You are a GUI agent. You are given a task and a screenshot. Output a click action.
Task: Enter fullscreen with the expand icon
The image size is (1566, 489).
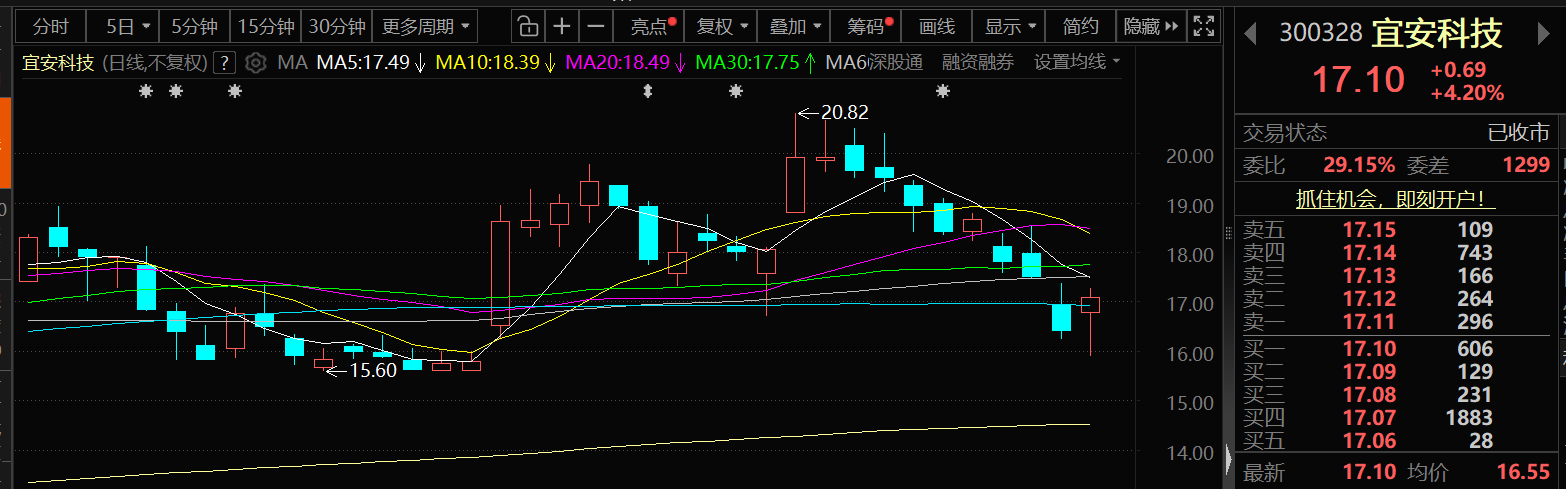pos(1205,26)
